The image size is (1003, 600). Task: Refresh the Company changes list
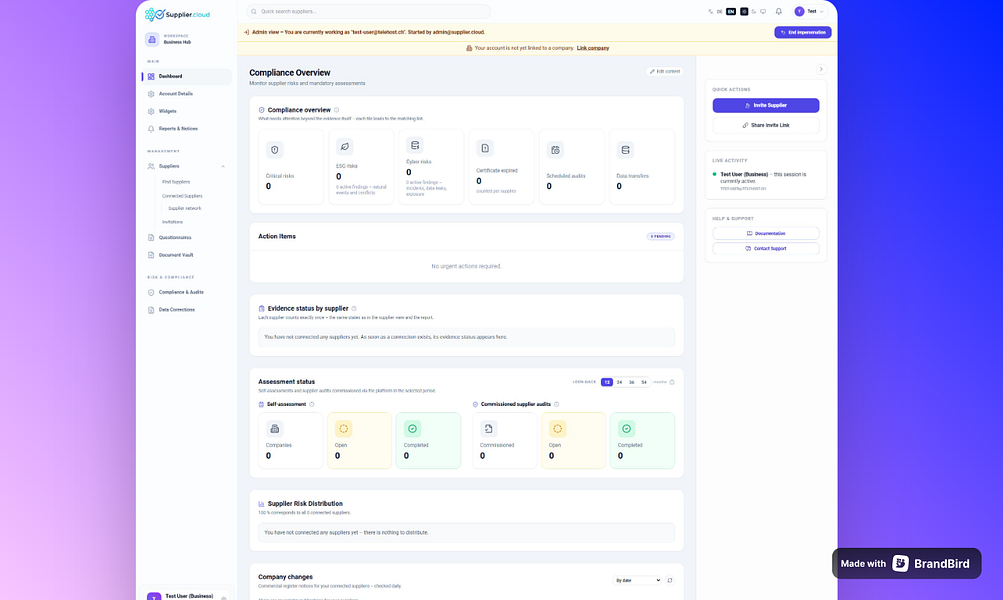(x=670, y=580)
